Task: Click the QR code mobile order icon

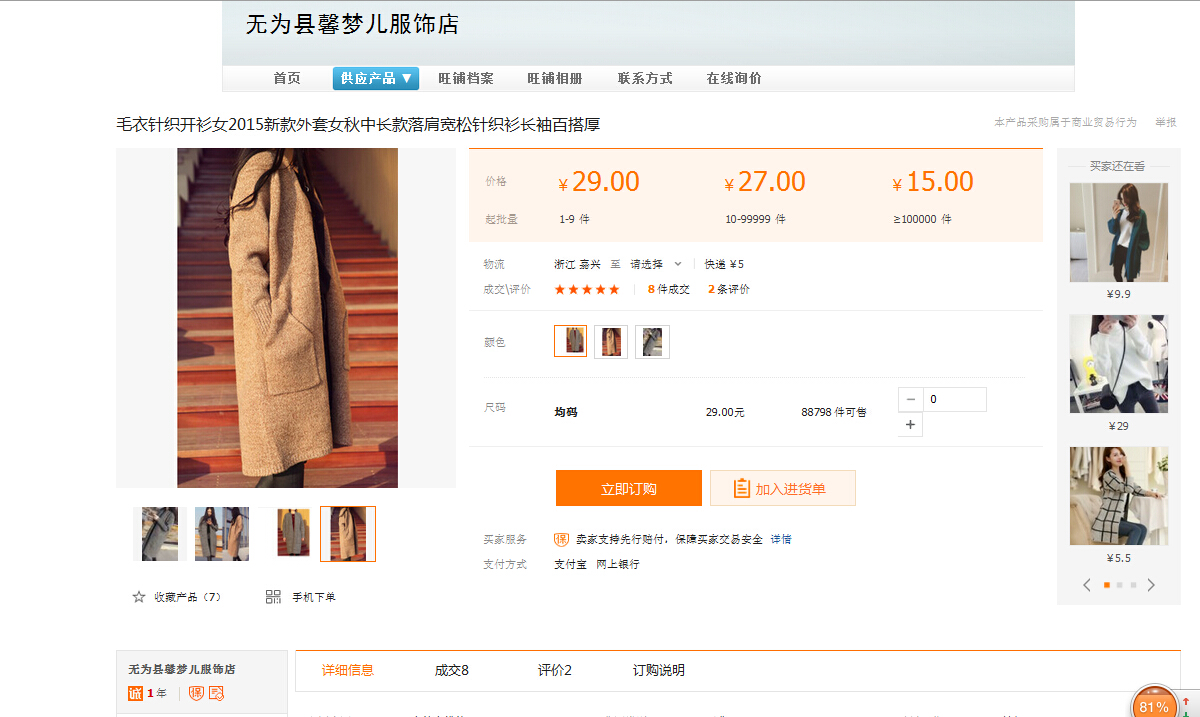Action: (273, 597)
